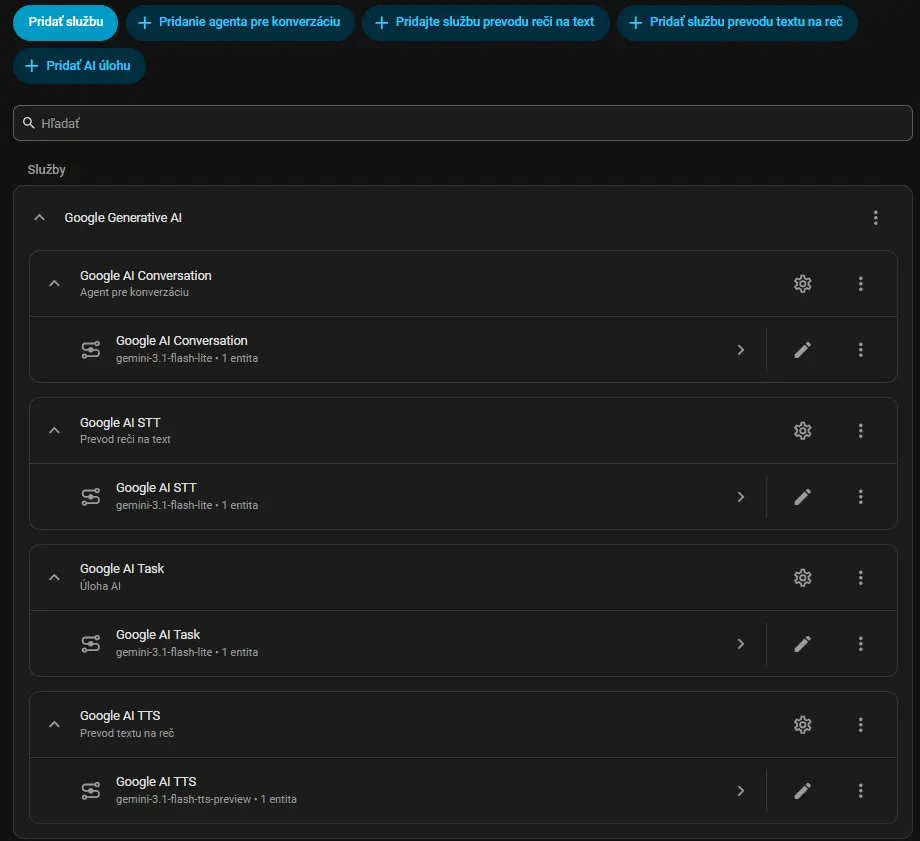Open three-dot menu of Google AI Task entry row
This screenshot has height=841, width=920.
point(861,644)
